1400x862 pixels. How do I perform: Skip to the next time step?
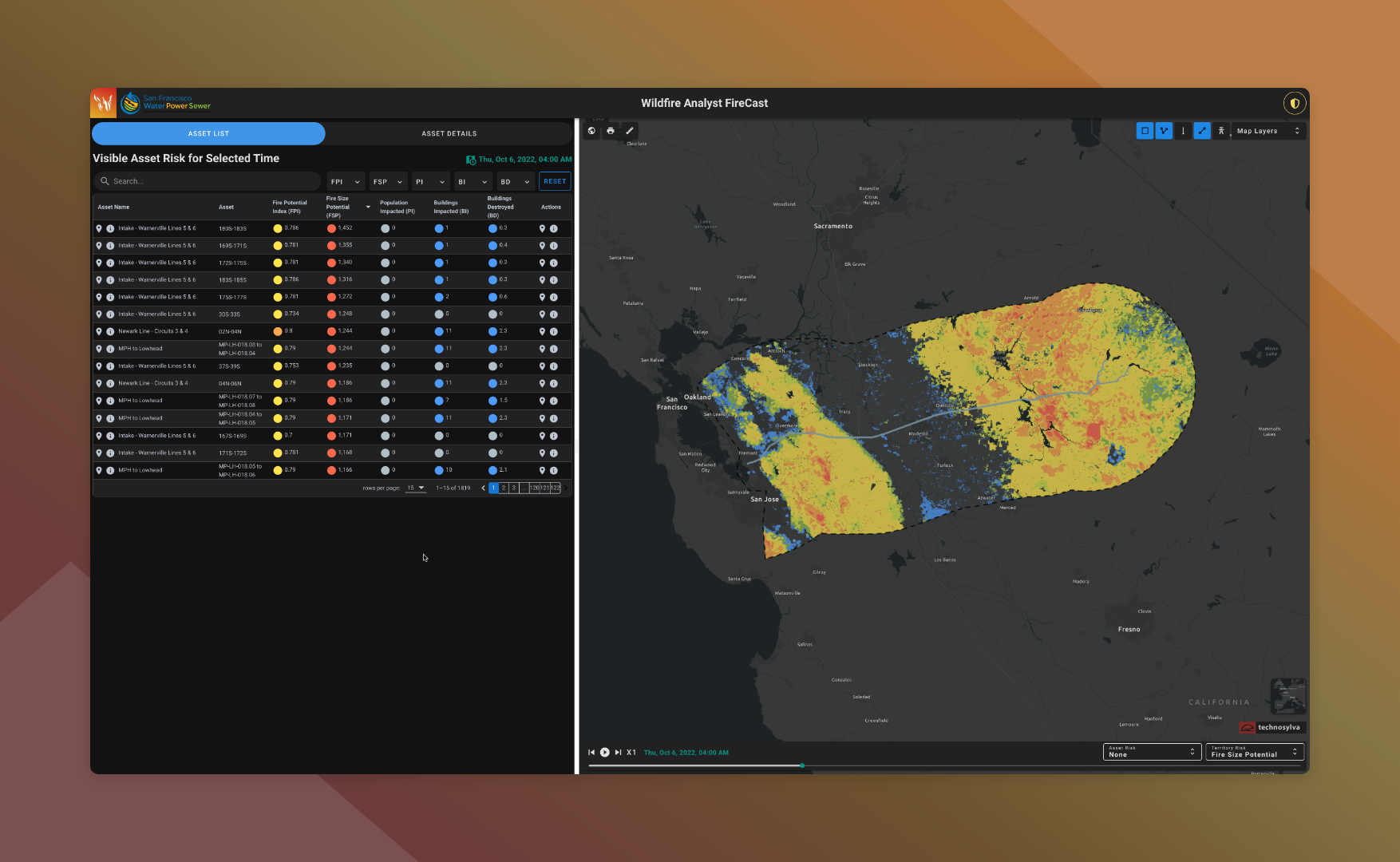coord(618,753)
